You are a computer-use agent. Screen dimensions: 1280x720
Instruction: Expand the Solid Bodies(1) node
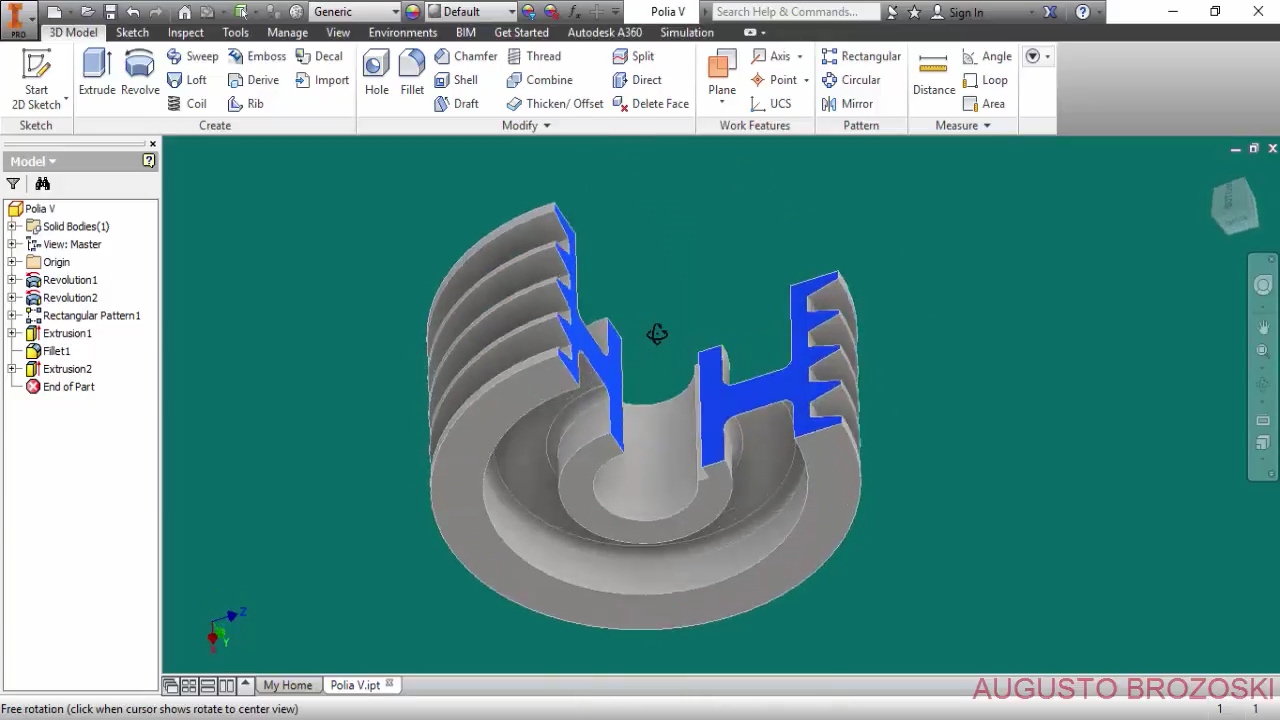click(12, 227)
